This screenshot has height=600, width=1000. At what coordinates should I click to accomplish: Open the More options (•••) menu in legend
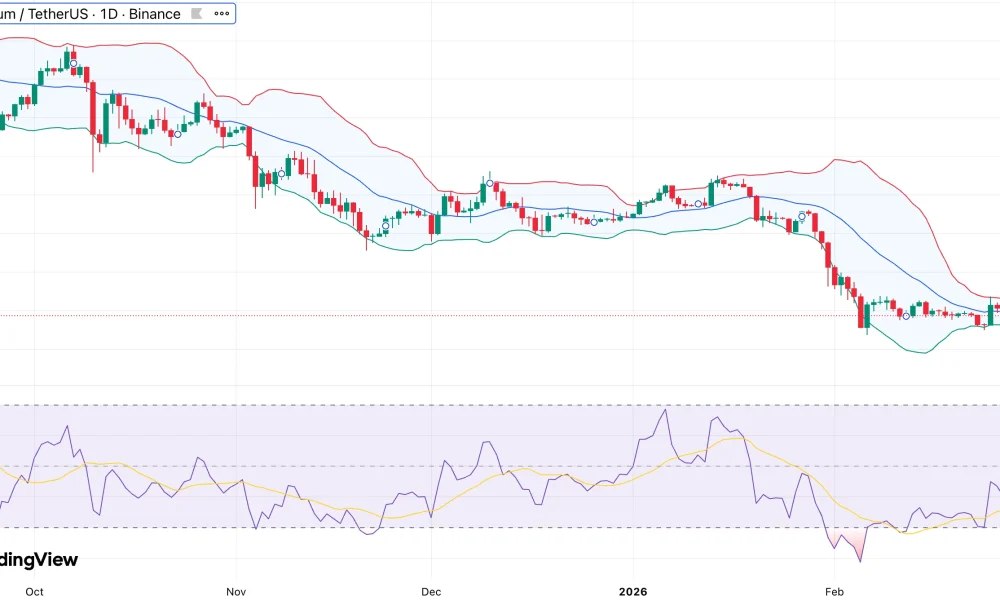221,13
